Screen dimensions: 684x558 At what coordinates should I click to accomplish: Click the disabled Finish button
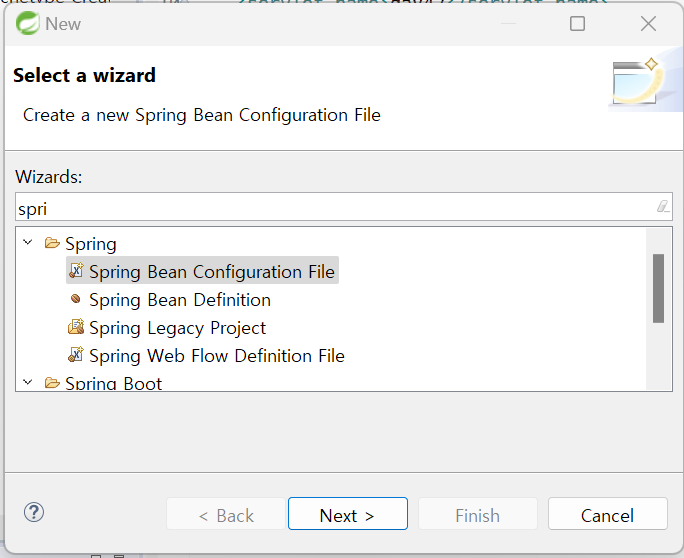pos(478,514)
